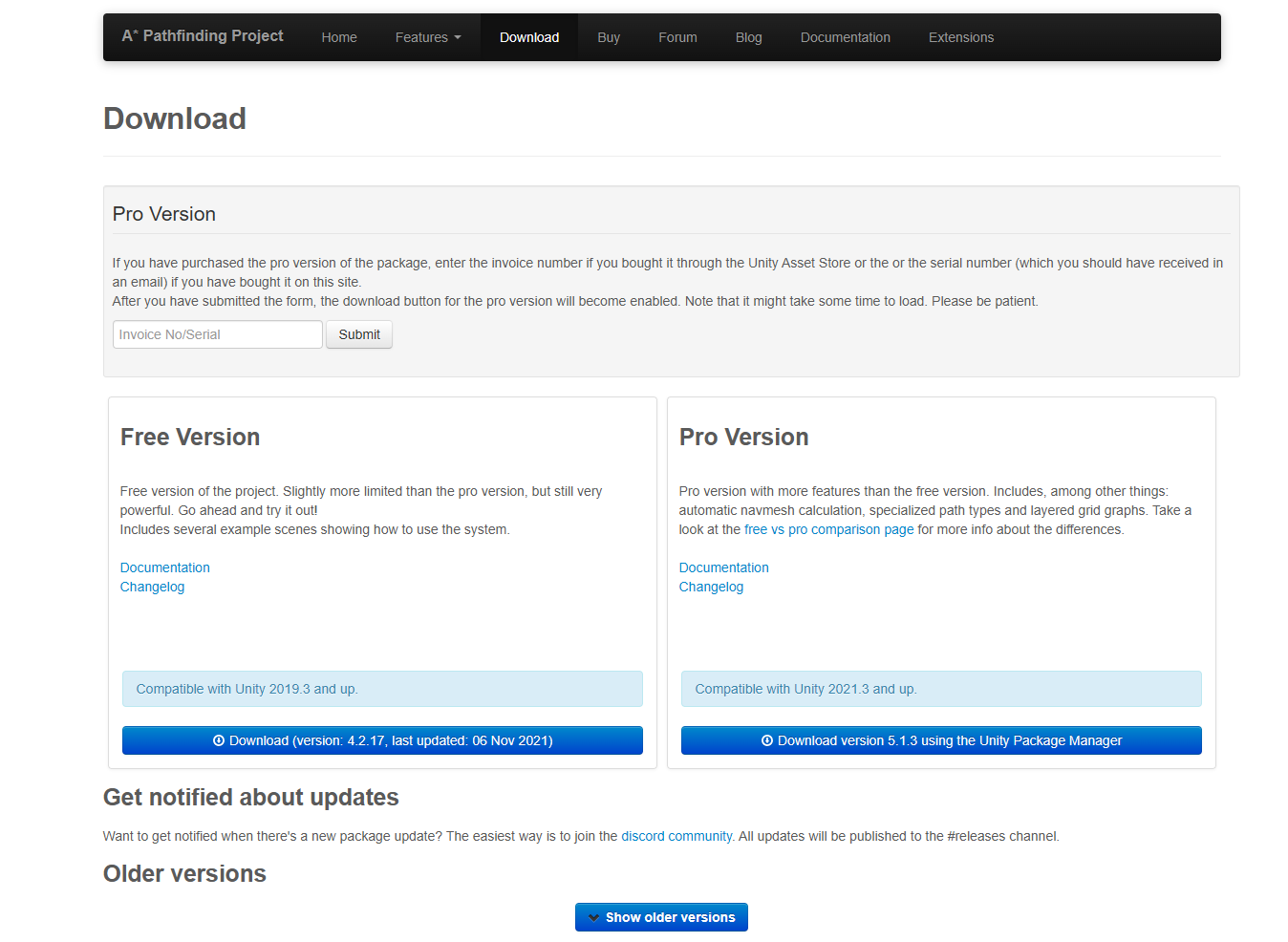Join the discord community link
Screen dimensions: 1288x942
pyautogui.click(x=676, y=836)
